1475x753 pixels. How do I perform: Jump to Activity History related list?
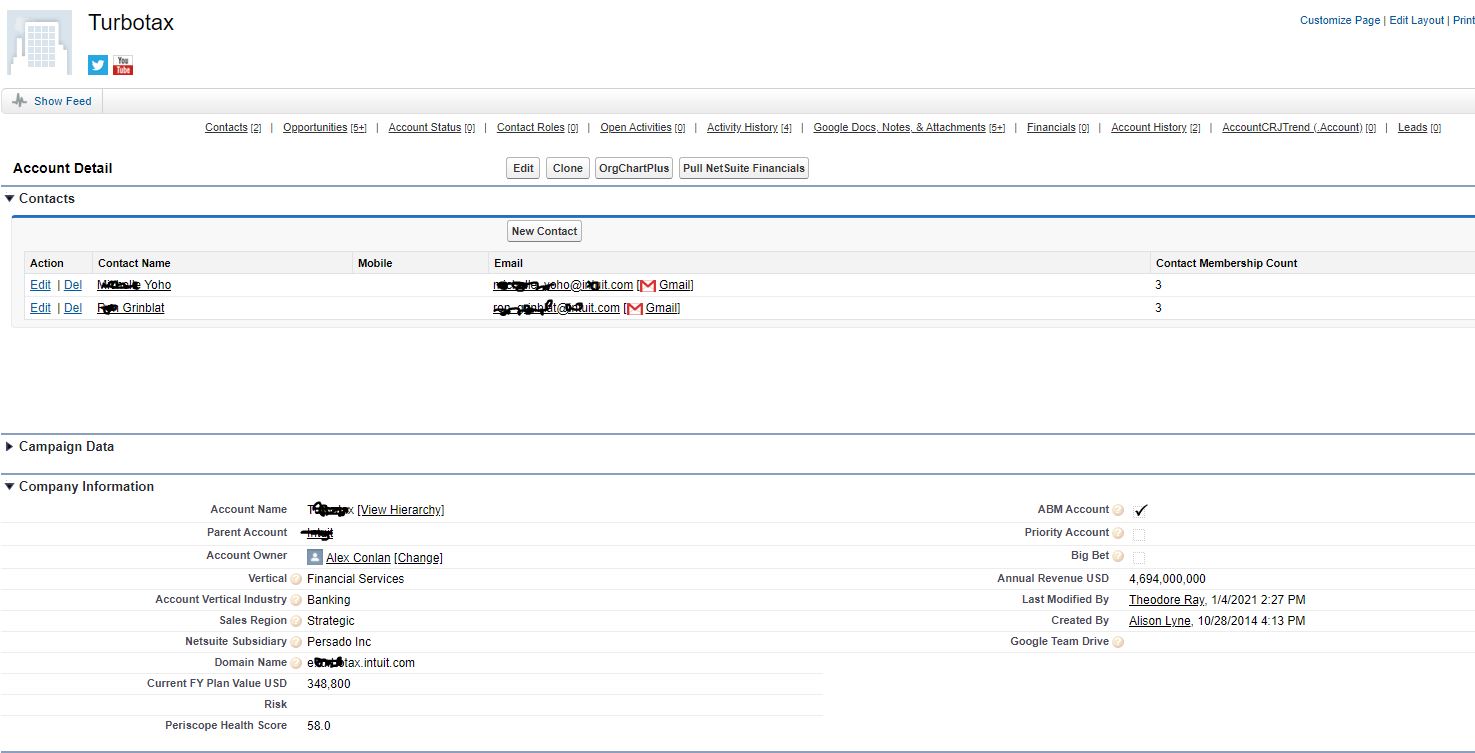click(x=749, y=127)
